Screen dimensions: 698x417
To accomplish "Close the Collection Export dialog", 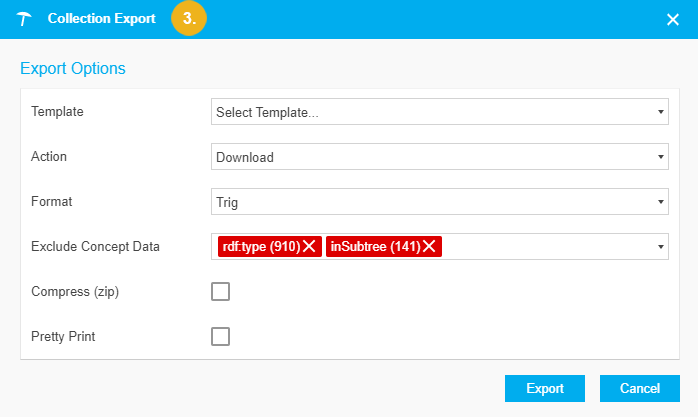I will coord(673,20).
